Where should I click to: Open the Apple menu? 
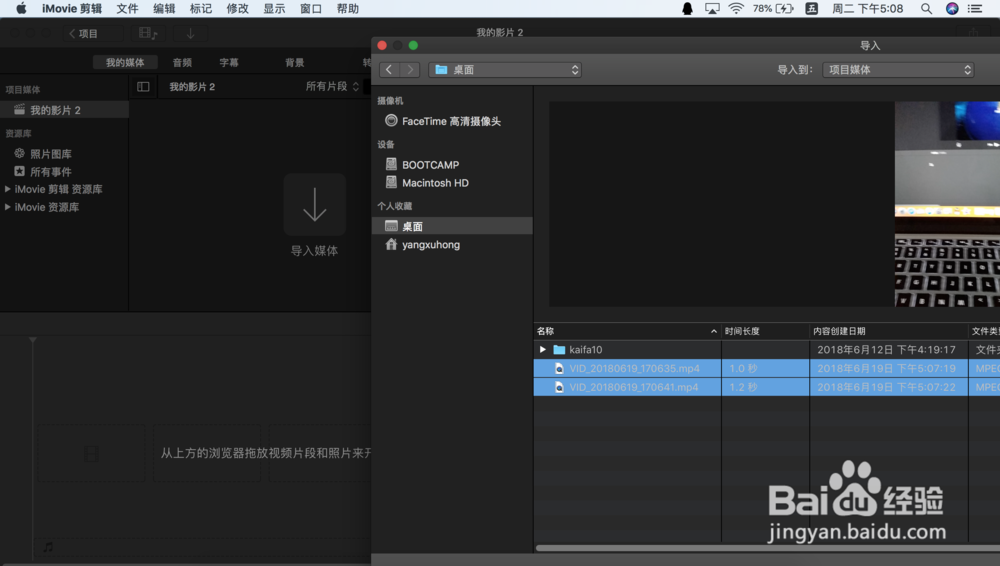pyautogui.click(x=21, y=8)
